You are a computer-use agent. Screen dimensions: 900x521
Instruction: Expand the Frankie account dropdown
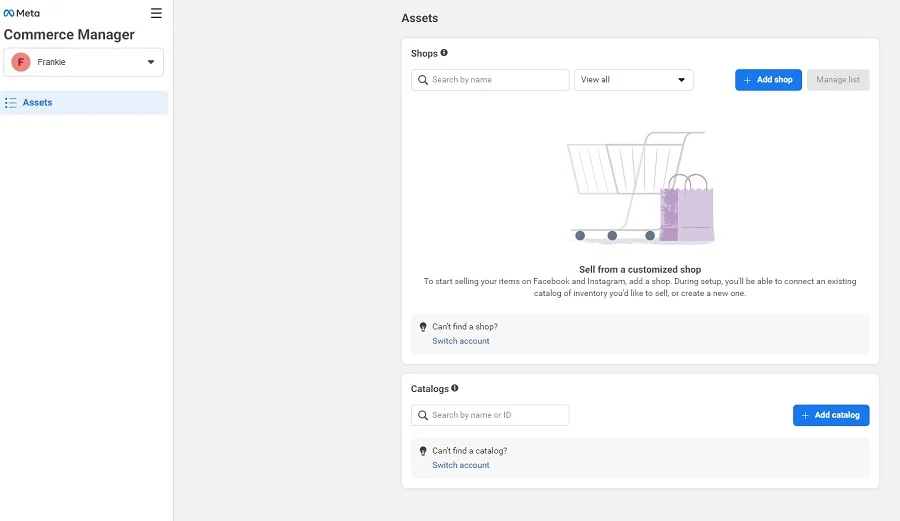click(x=151, y=62)
